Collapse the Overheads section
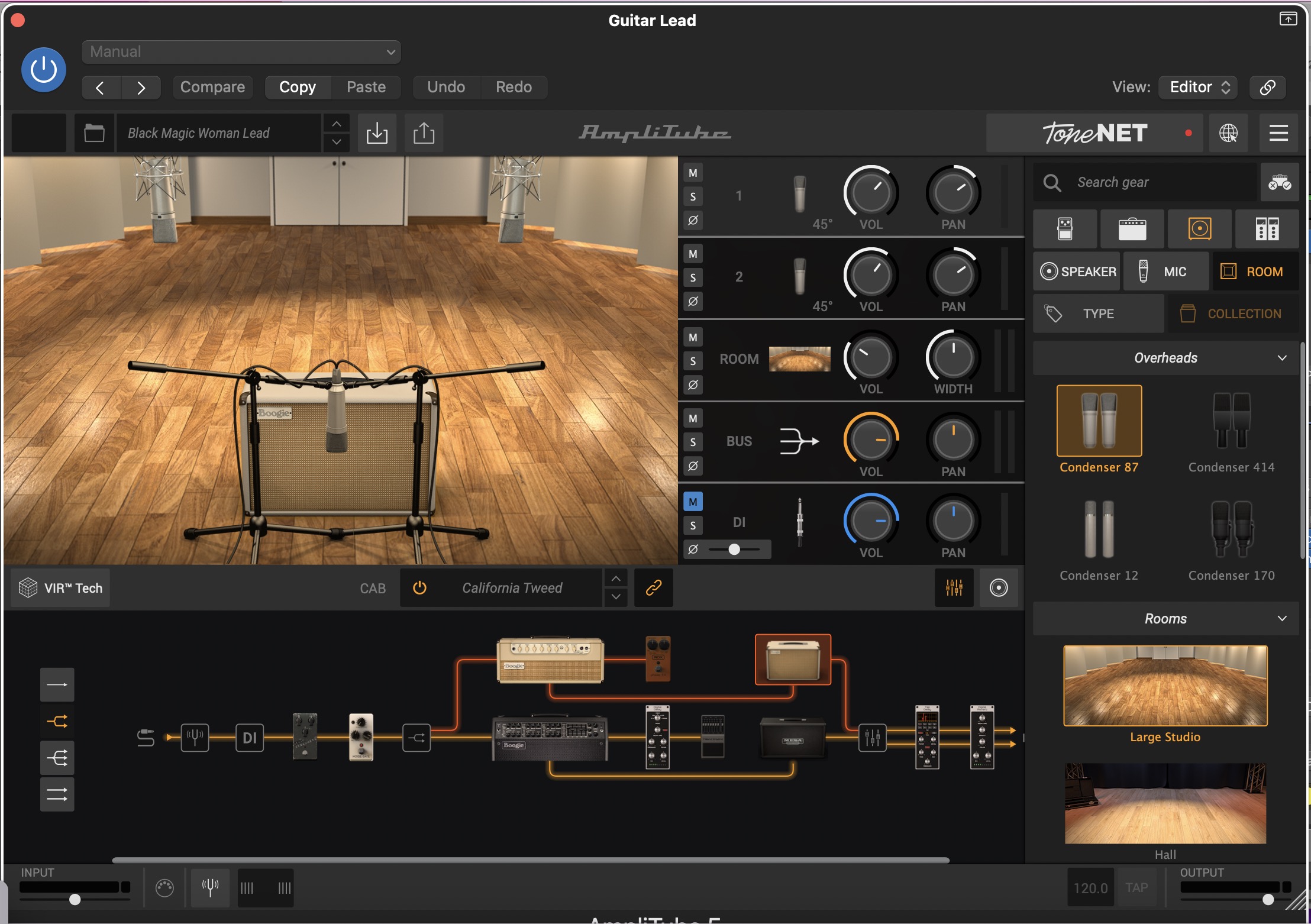1311x924 pixels. (x=1165, y=358)
